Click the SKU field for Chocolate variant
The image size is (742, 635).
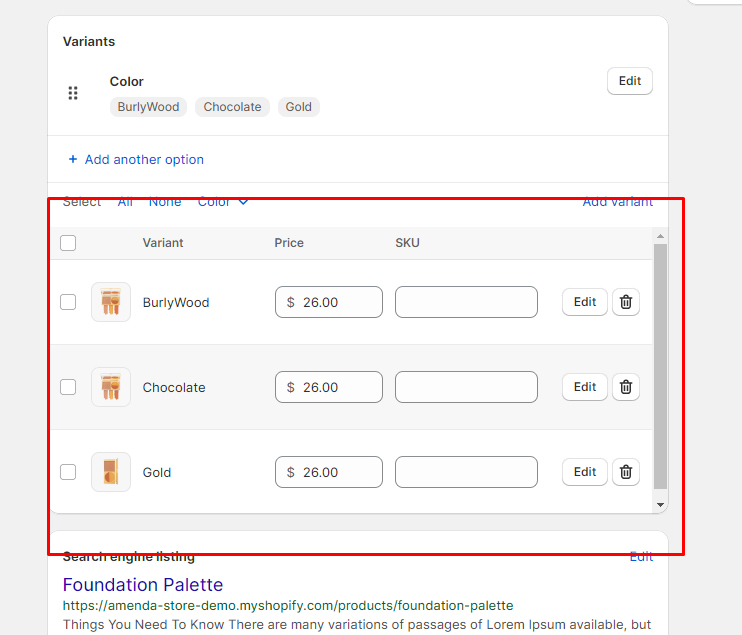466,387
